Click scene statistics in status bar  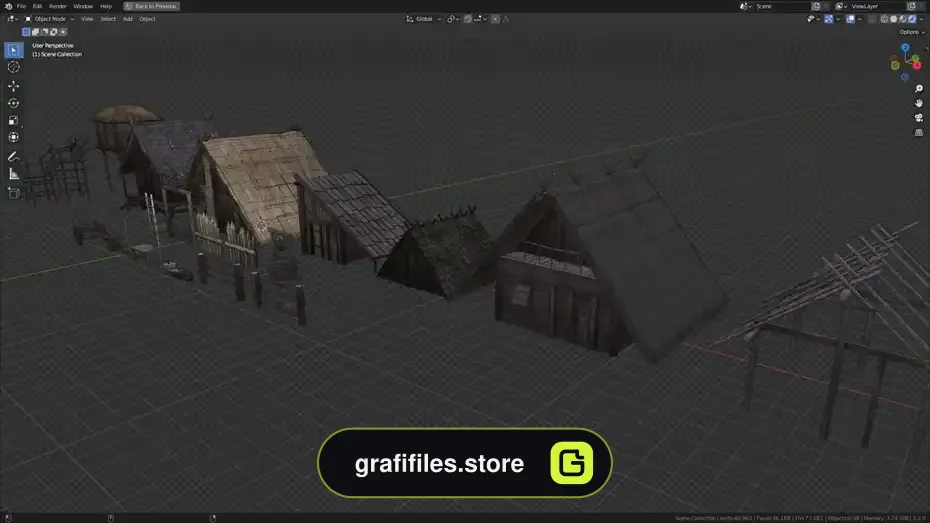coord(800,518)
